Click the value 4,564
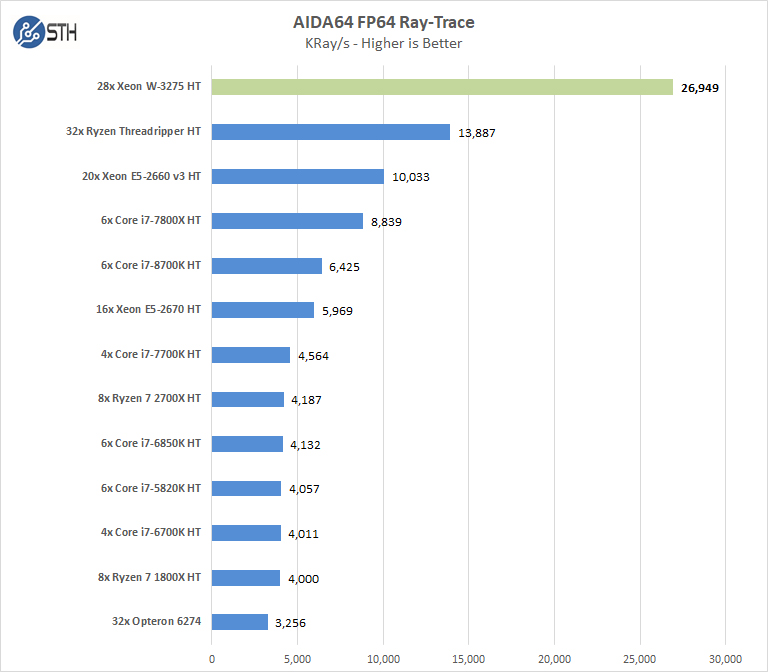This screenshot has height=672, width=768. 313,357
